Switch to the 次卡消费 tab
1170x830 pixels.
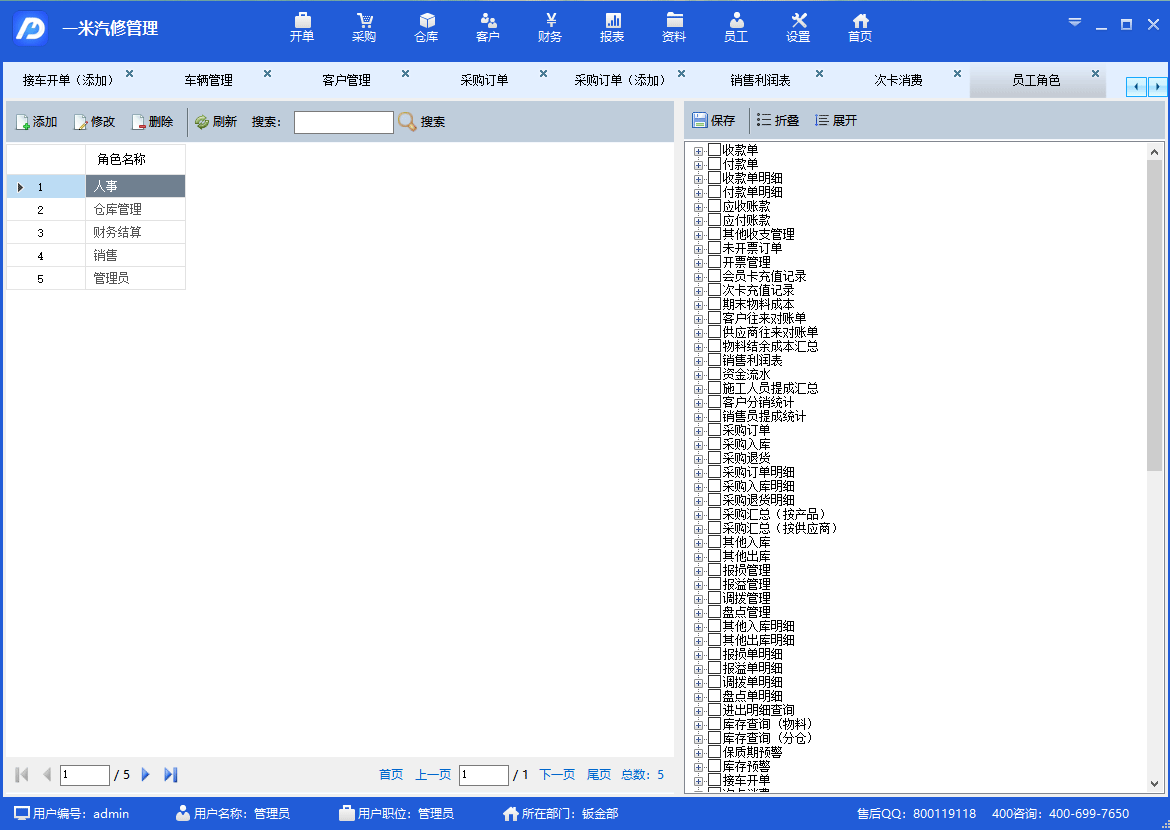(x=898, y=80)
